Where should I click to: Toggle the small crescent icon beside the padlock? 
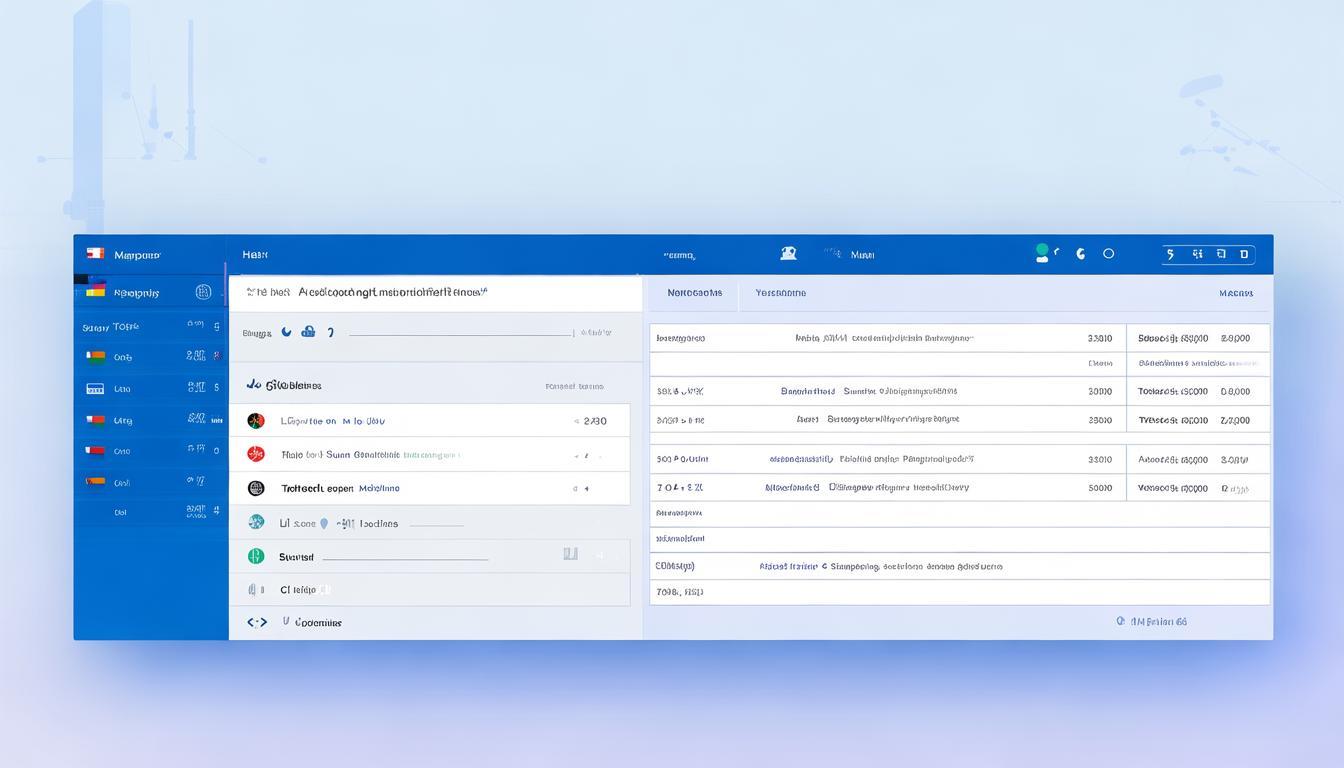286,332
